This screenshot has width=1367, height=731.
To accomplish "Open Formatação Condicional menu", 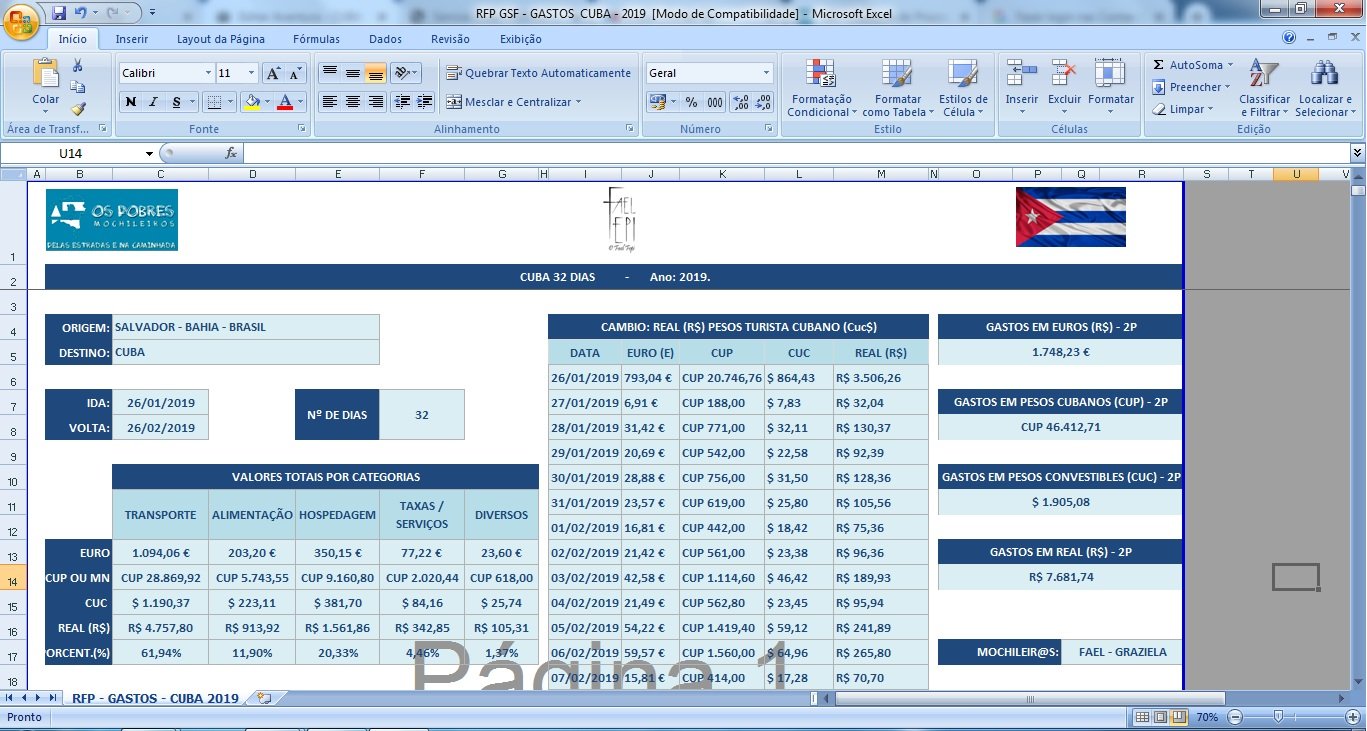I will (x=820, y=89).
